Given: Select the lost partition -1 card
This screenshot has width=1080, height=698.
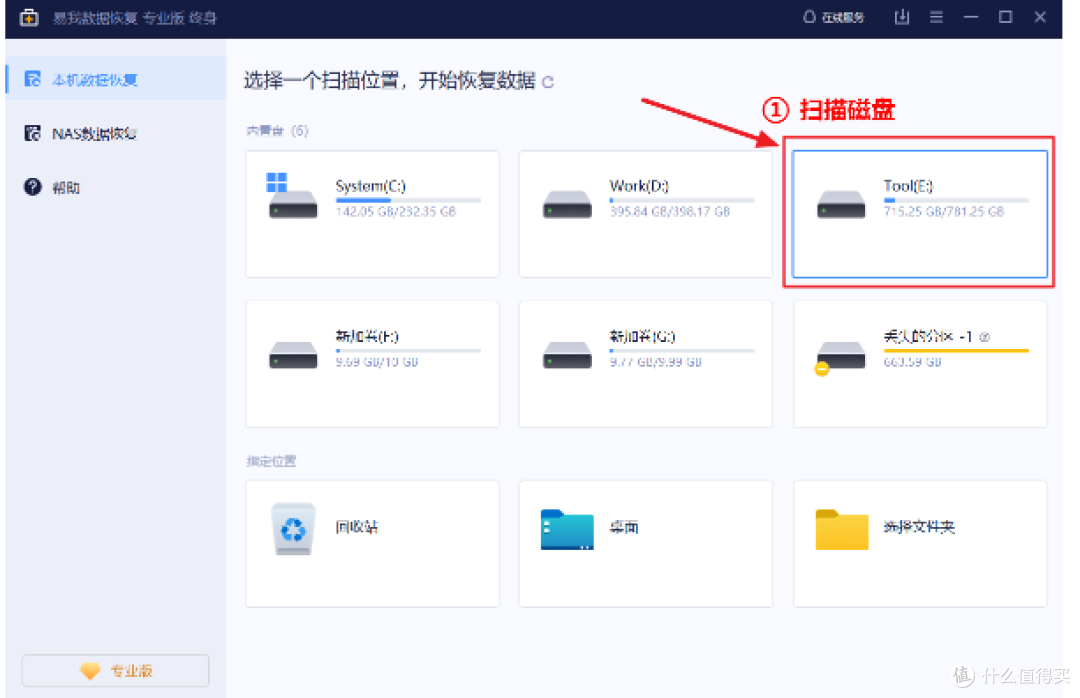Looking at the screenshot, I should tap(920, 364).
